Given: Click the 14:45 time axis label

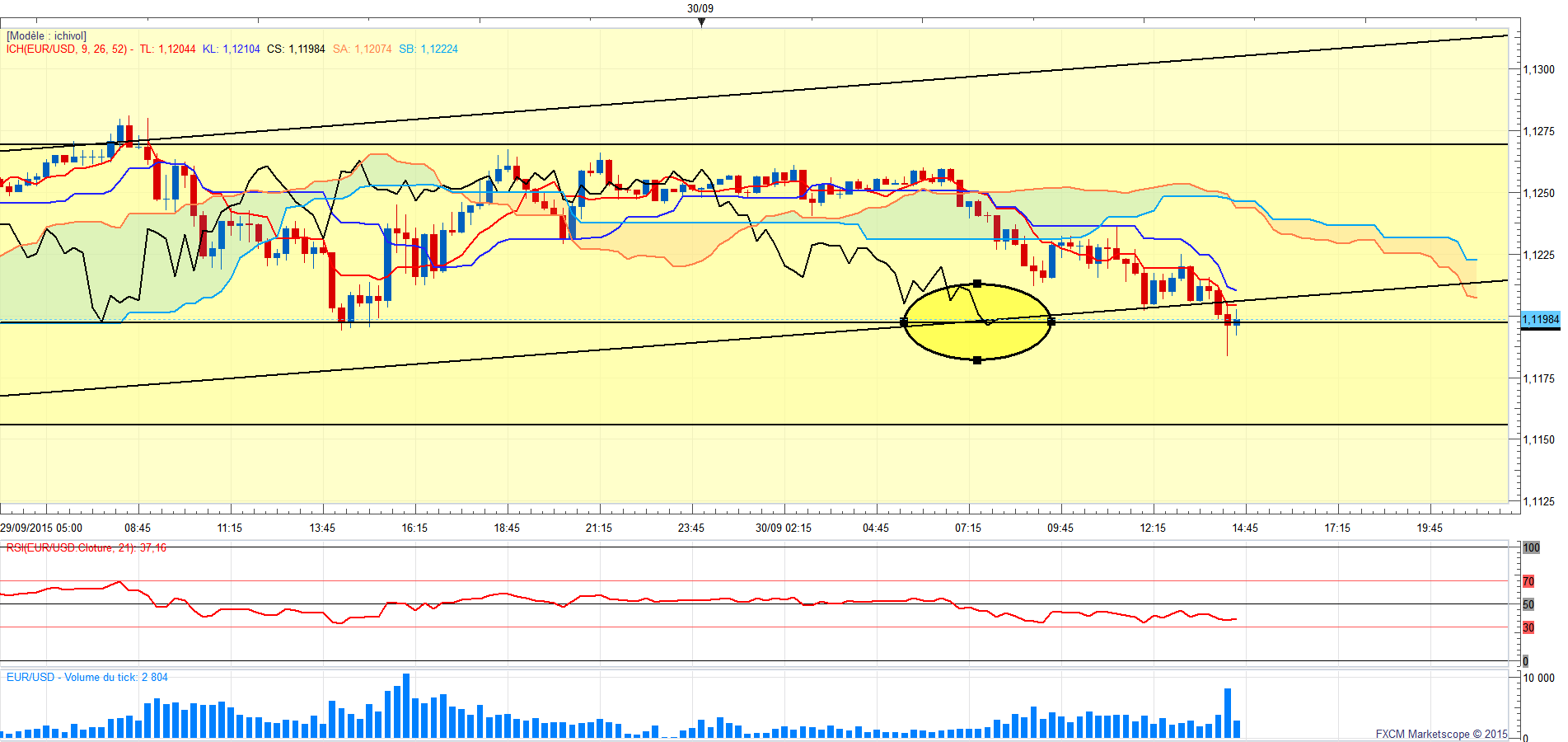Looking at the screenshot, I should coord(1245,528).
